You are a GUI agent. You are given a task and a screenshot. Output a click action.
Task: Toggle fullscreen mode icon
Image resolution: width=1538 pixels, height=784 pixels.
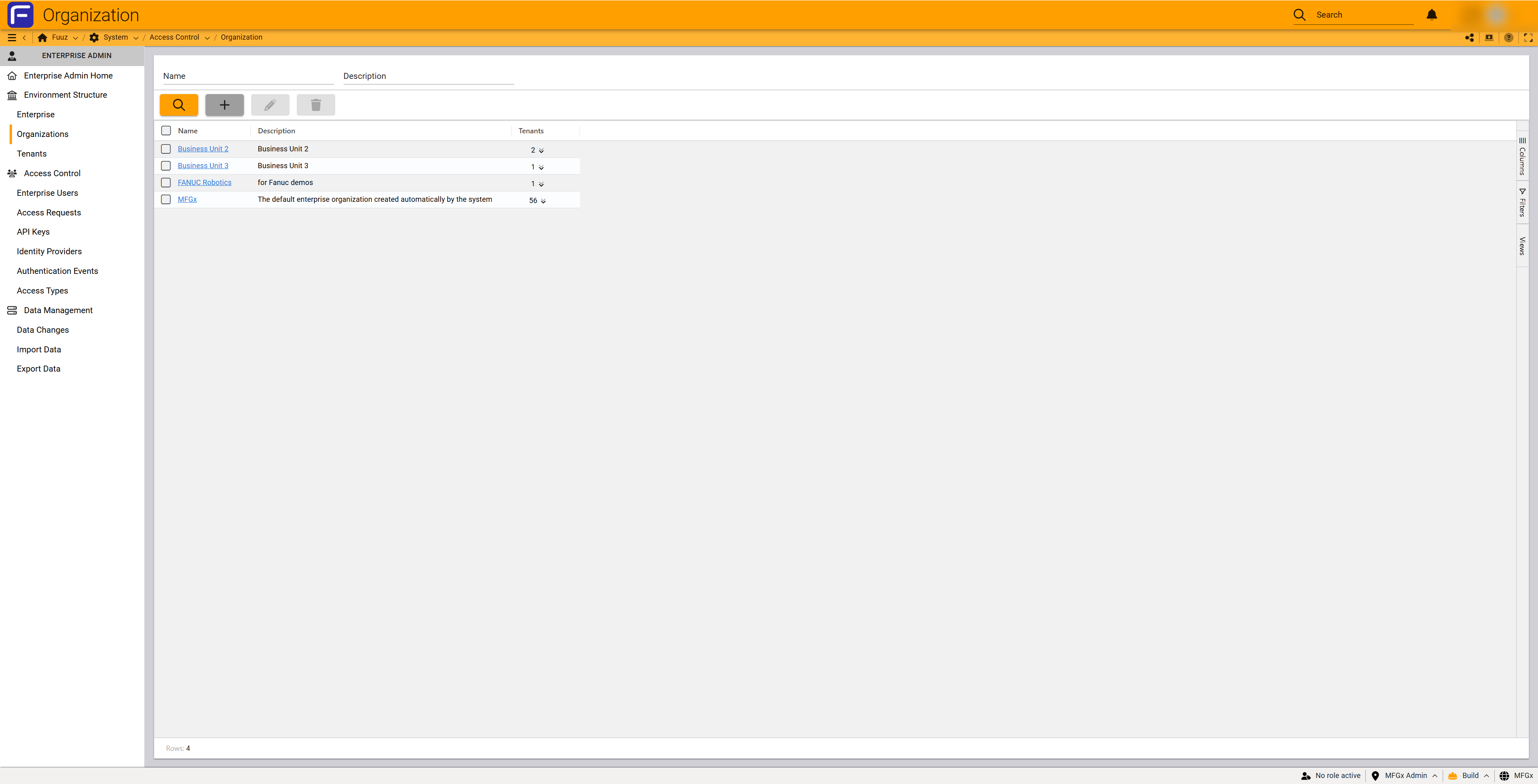(1528, 38)
